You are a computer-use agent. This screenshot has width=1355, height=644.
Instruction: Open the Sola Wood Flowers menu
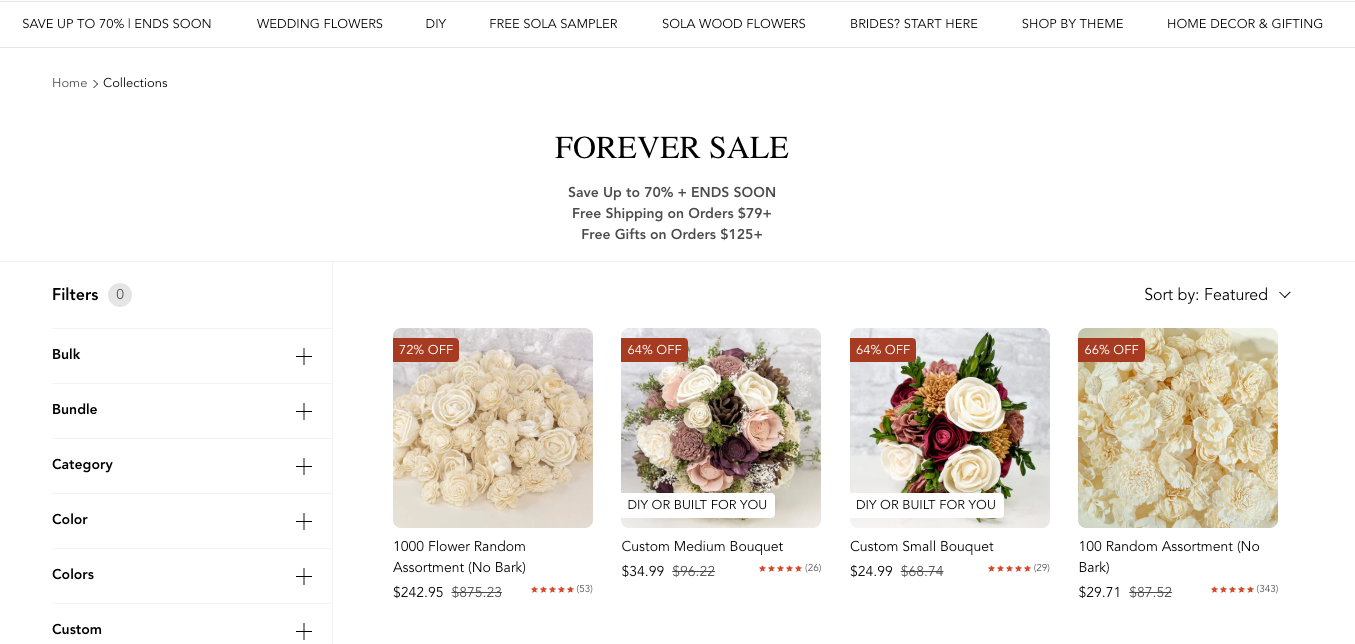pos(733,24)
